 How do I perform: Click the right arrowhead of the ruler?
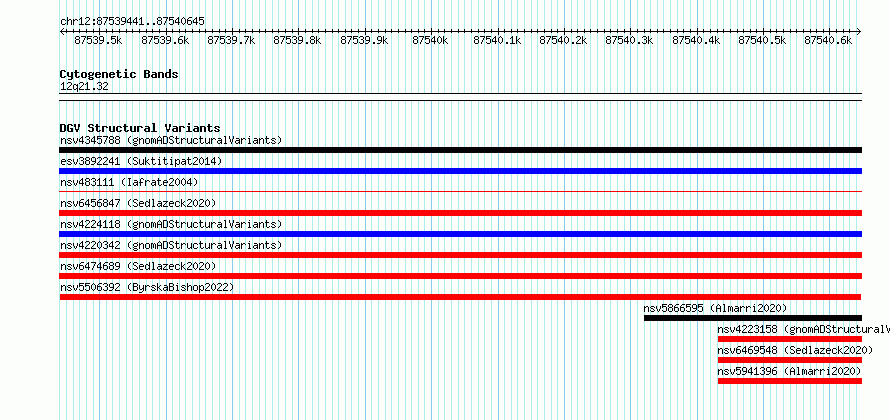(859, 31)
